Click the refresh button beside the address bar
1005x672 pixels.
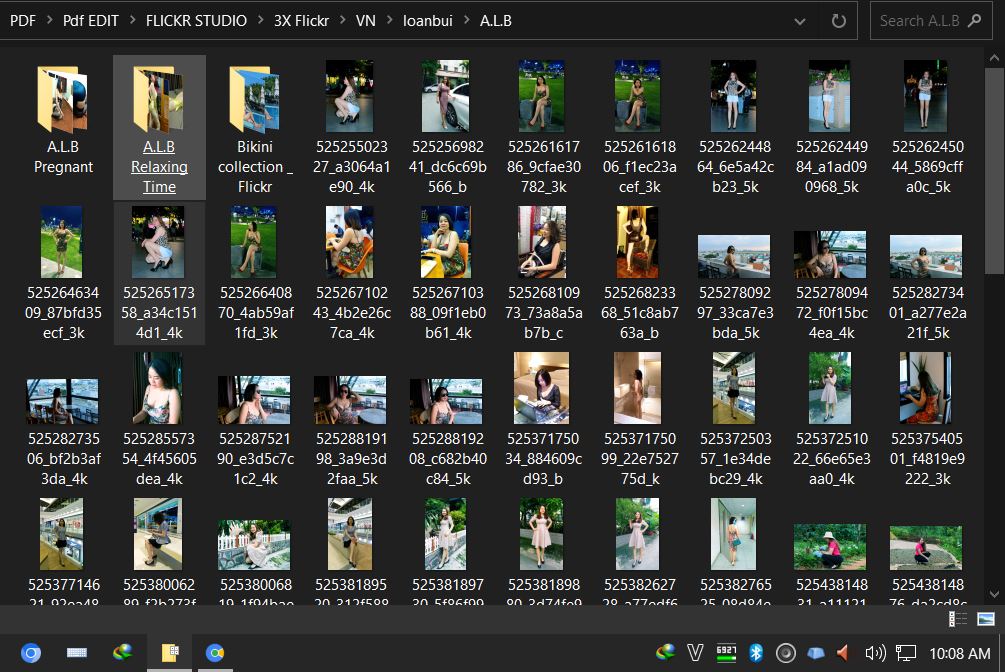point(838,21)
